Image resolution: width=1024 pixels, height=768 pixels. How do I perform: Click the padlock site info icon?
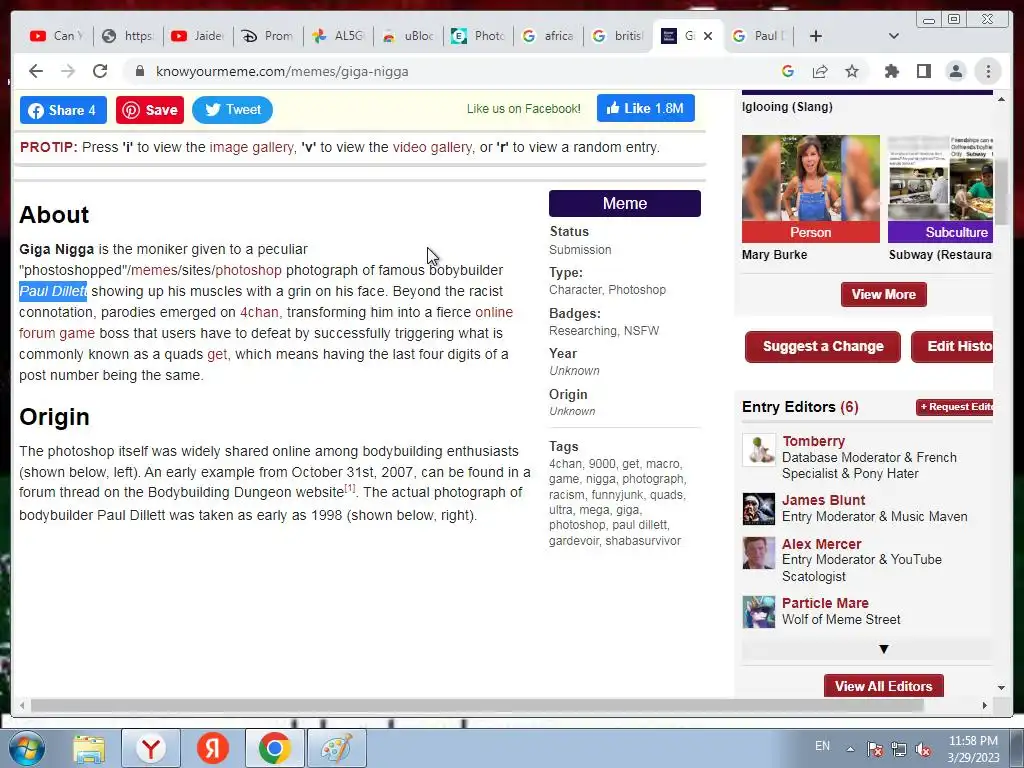(x=139, y=71)
